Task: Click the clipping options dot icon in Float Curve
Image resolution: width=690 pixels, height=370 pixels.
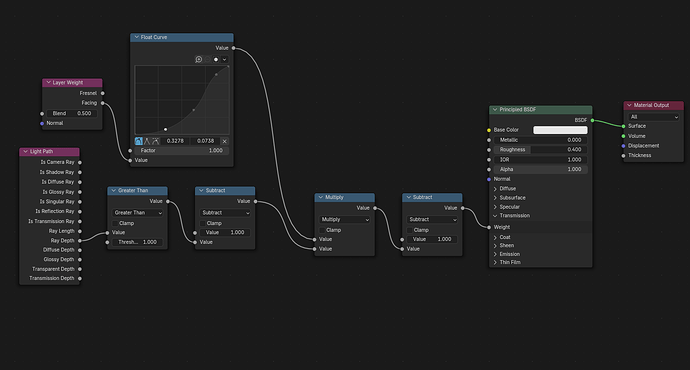Action: point(216,59)
